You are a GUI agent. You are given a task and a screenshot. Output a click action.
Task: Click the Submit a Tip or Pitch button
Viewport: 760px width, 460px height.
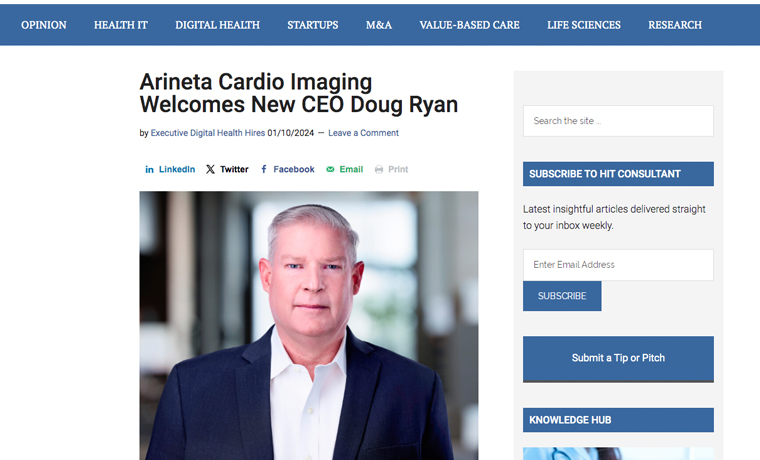[618, 358]
